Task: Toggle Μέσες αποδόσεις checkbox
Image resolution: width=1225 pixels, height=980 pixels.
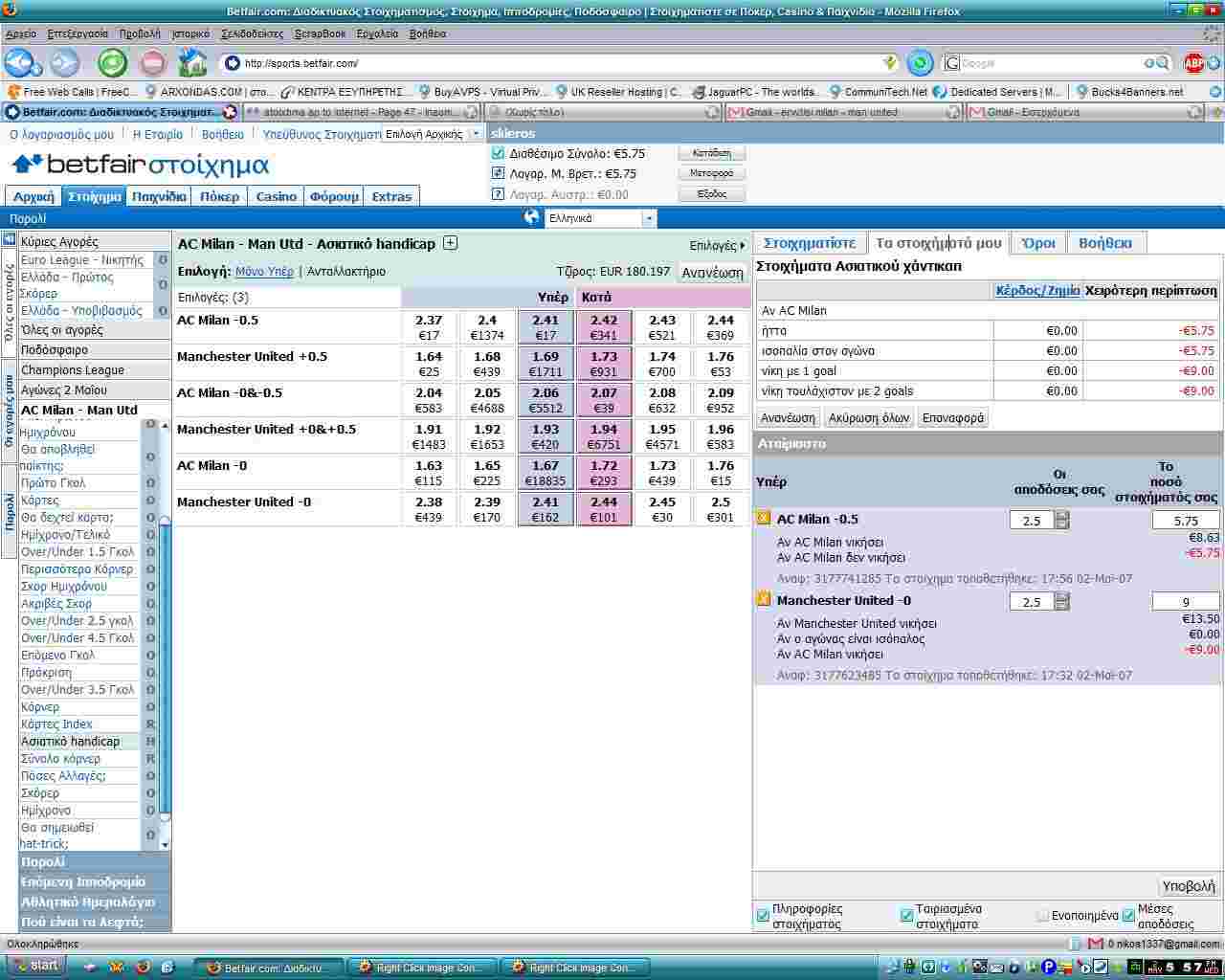Action: pyautogui.click(x=1128, y=916)
